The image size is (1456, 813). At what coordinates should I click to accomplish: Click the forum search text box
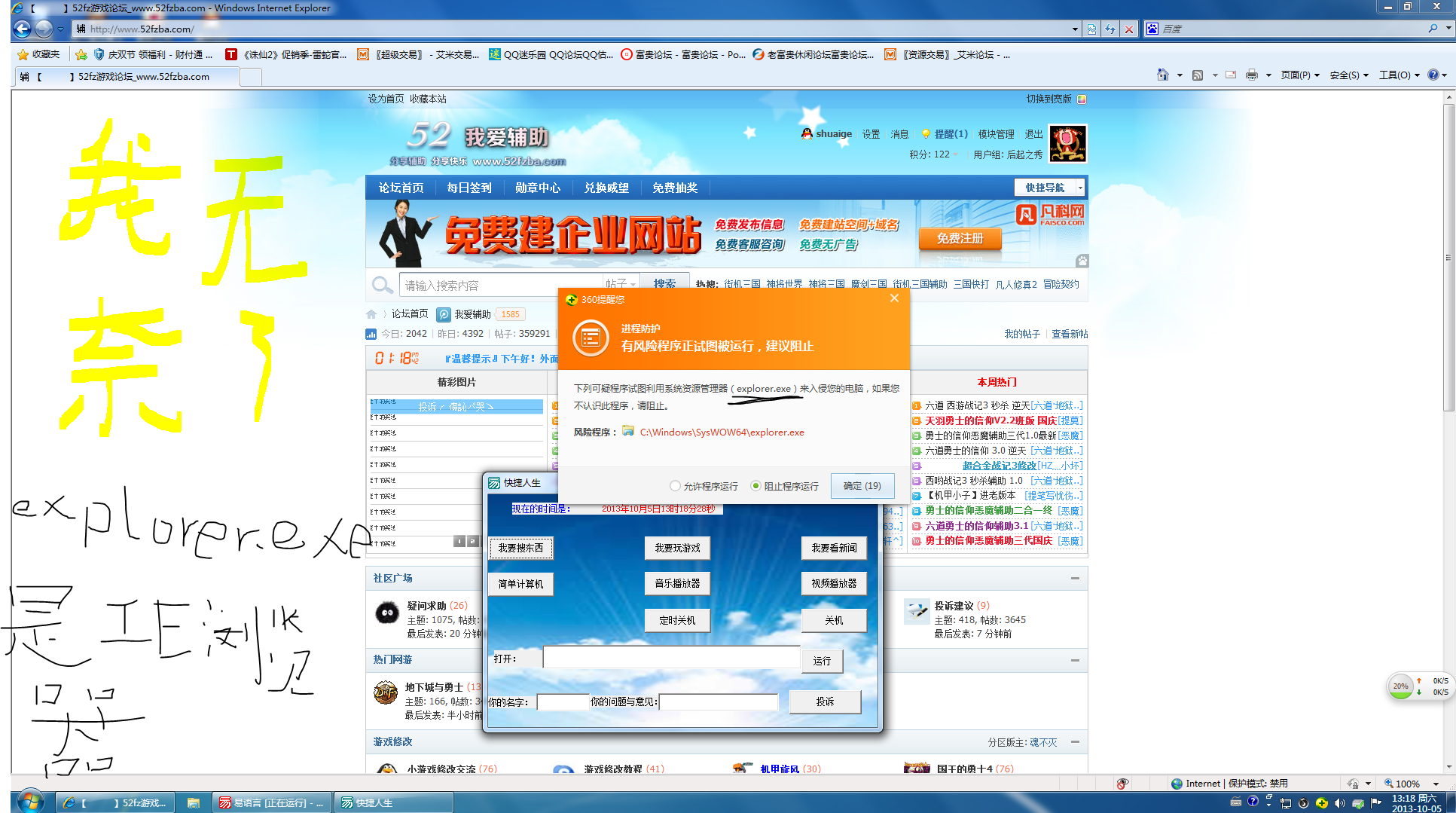pyautogui.click(x=501, y=285)
